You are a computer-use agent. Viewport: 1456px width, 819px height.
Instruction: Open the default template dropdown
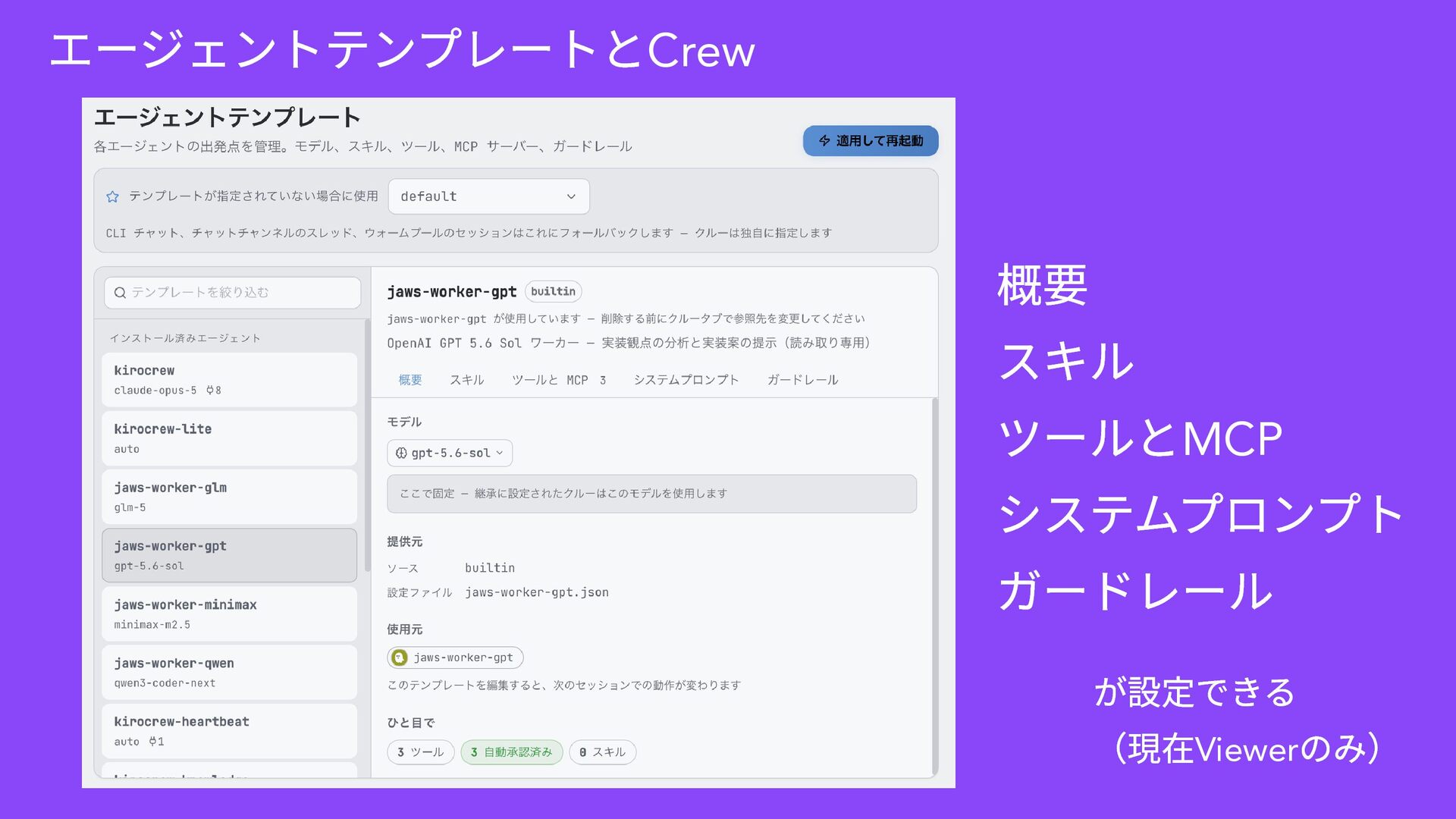(x=489, y=196)
